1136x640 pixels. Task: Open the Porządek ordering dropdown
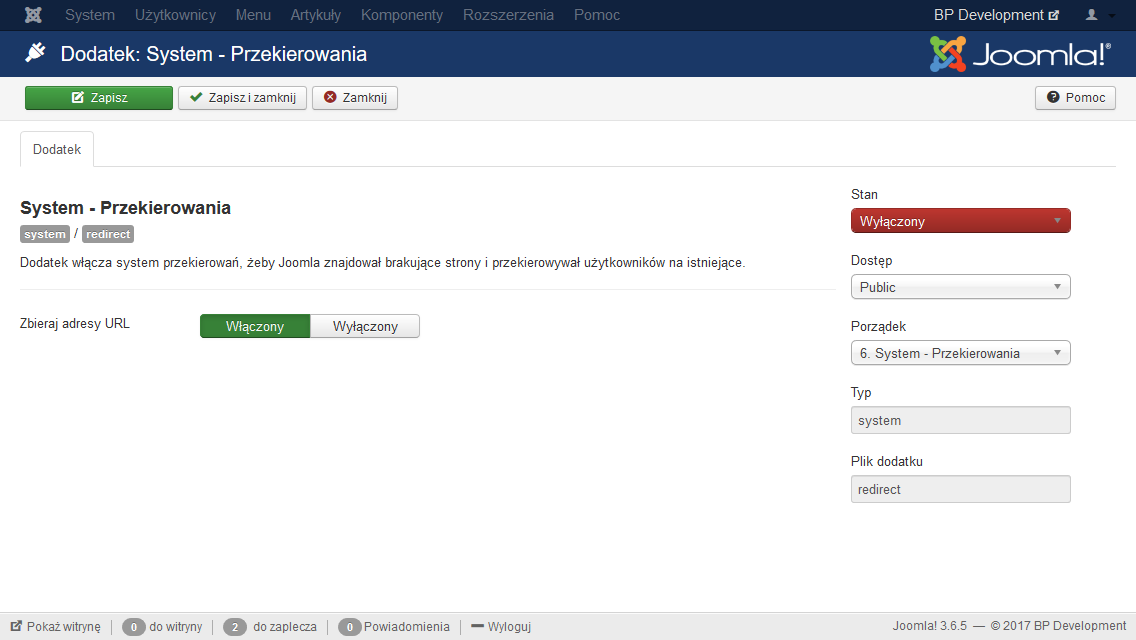960,353
